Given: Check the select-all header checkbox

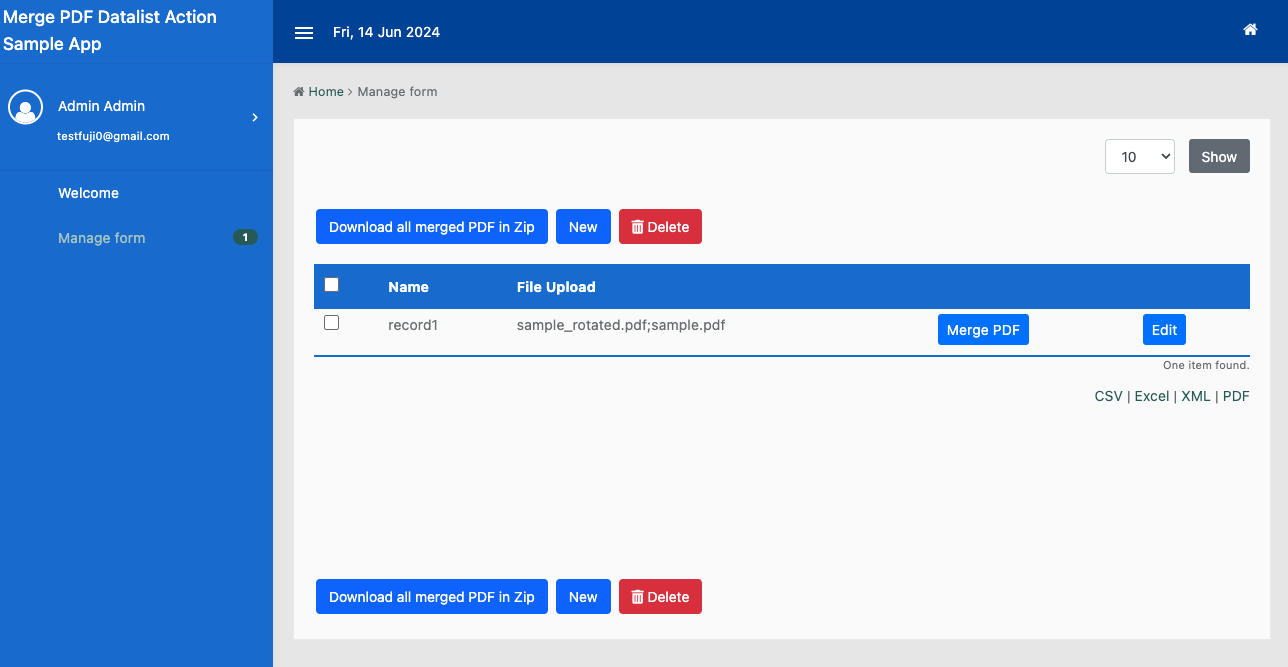Looking at the screenshot, I should click(x=332, y=285).
